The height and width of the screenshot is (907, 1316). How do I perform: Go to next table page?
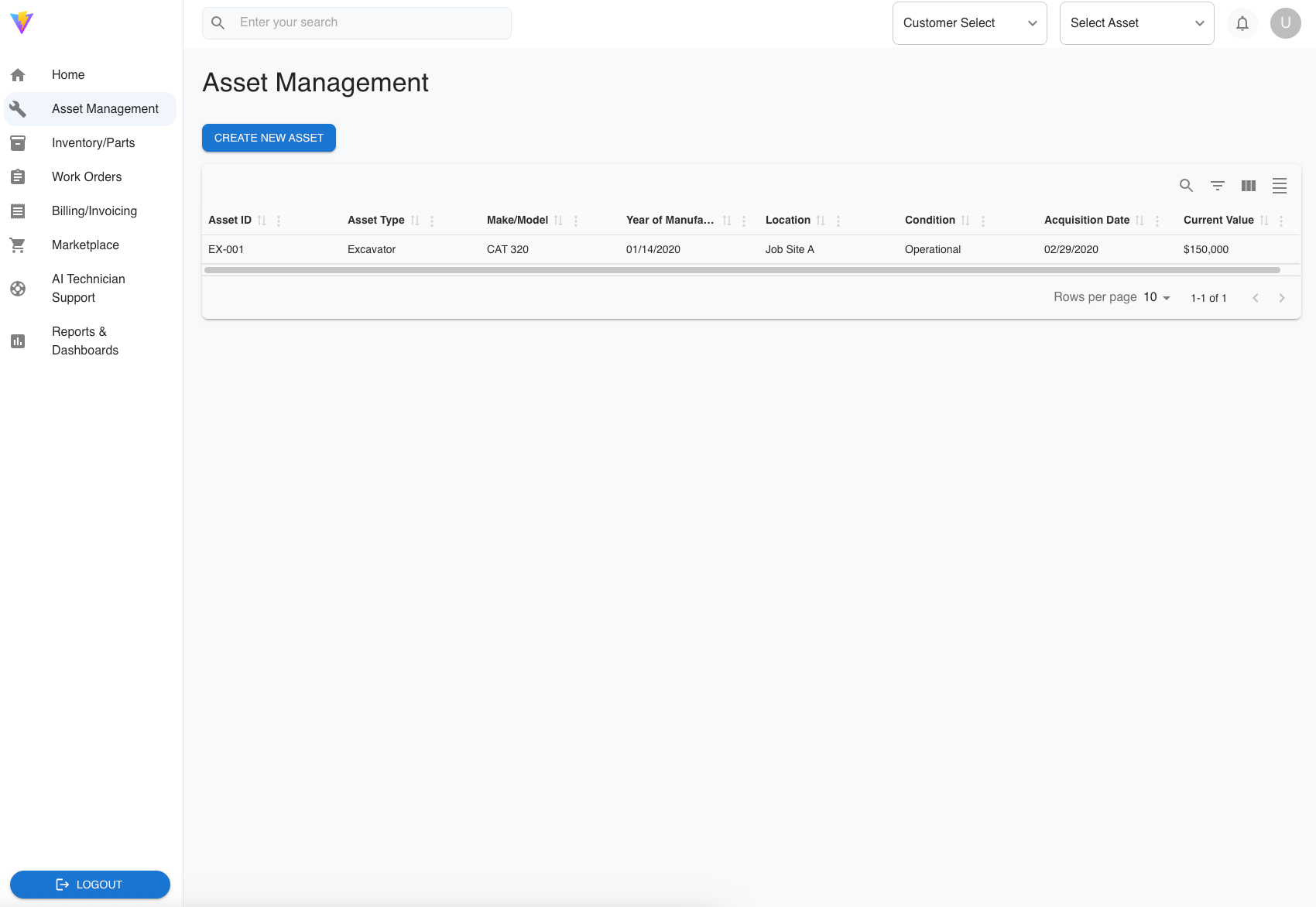click(1282, 298)
